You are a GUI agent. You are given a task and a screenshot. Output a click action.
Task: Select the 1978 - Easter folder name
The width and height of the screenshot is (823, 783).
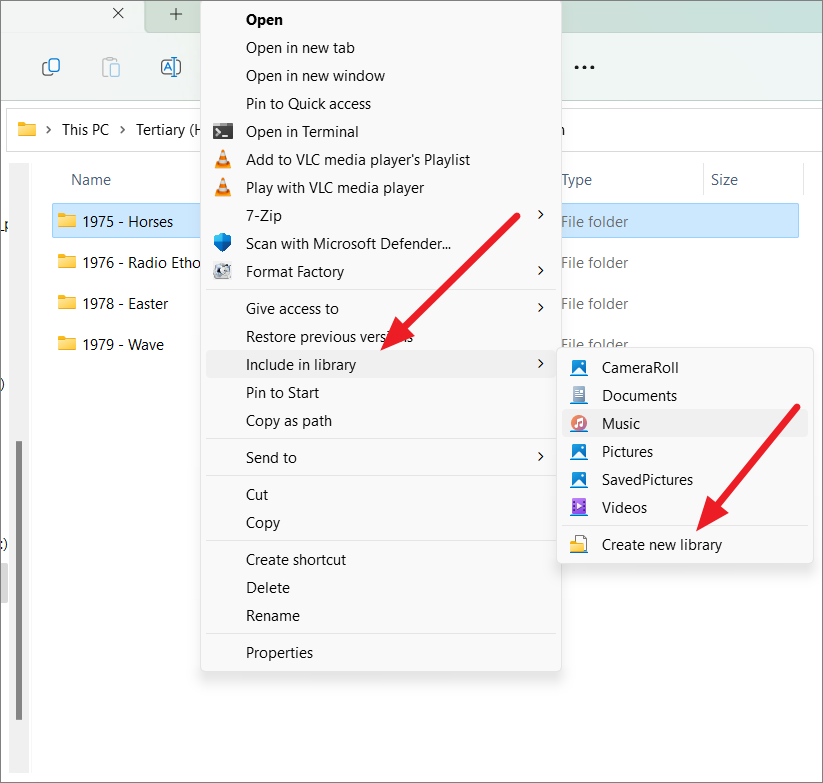click(x=125, y=303)
